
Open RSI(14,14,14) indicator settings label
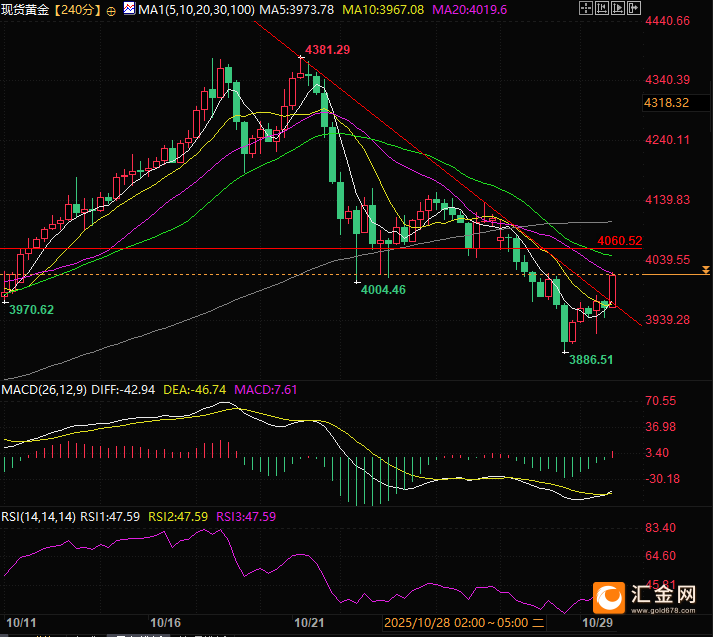pyautogui.click(x=39, y=517)
